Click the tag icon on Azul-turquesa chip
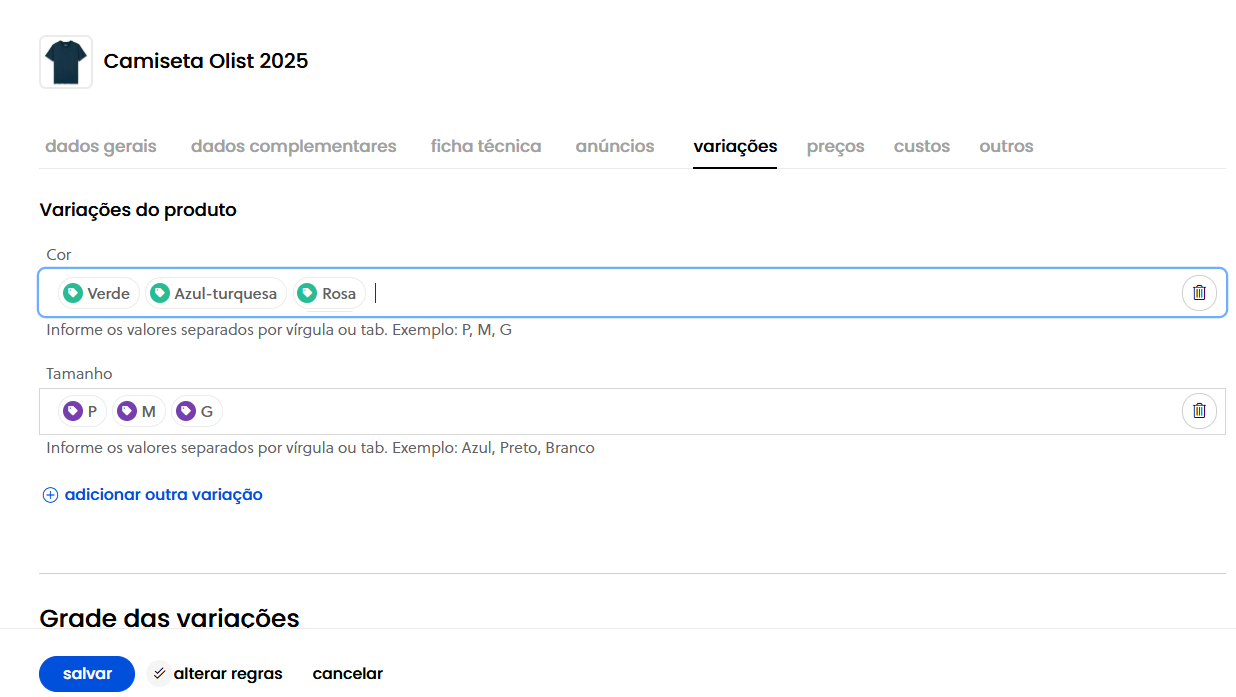The image size is (1236, 697). (x=160, y=293)
